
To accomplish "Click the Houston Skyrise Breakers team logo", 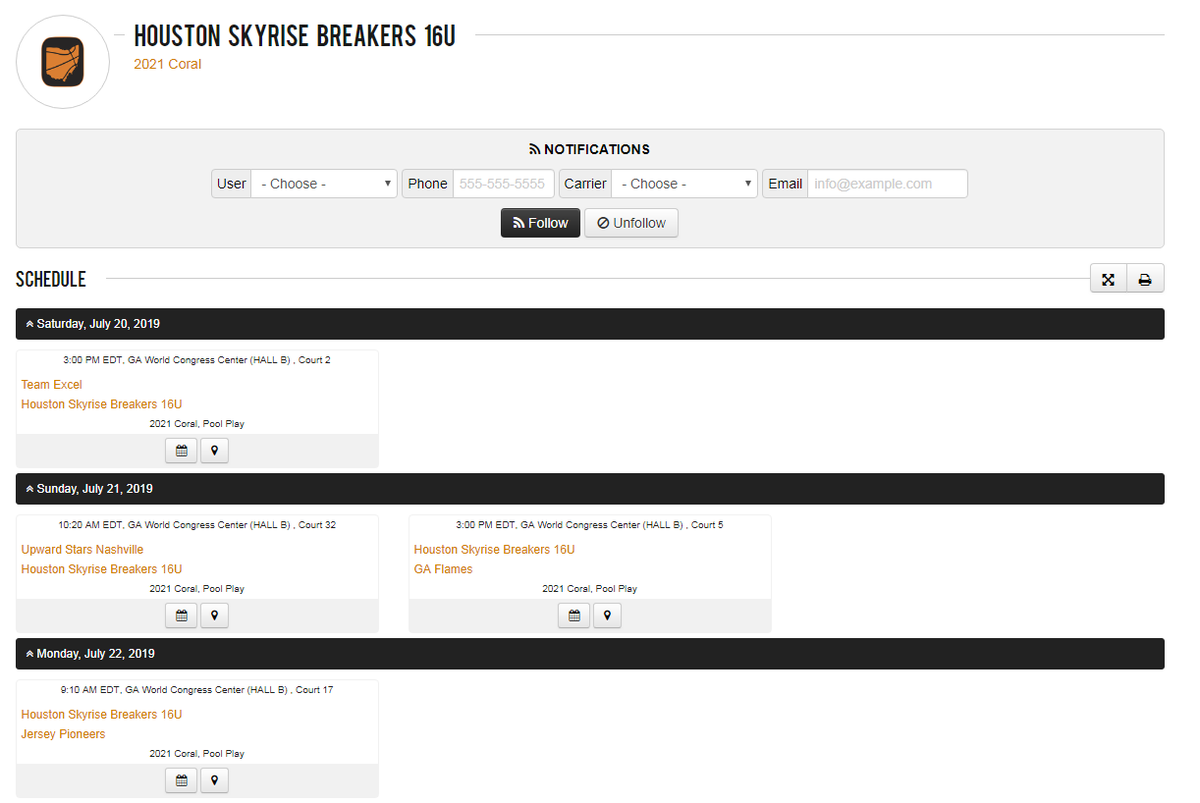I will 63,62.
